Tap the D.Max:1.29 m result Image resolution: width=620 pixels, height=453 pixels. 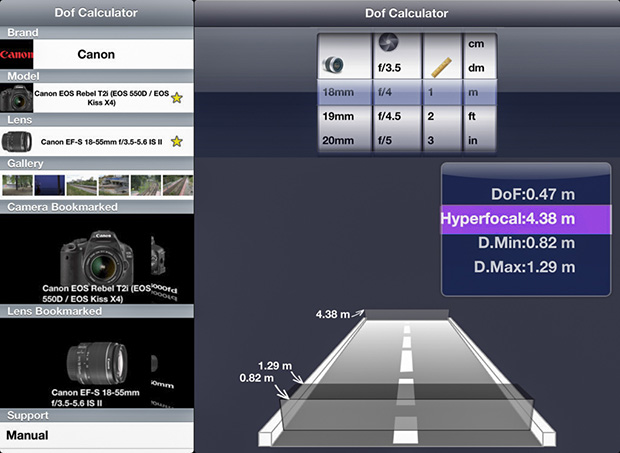[524, 267]
